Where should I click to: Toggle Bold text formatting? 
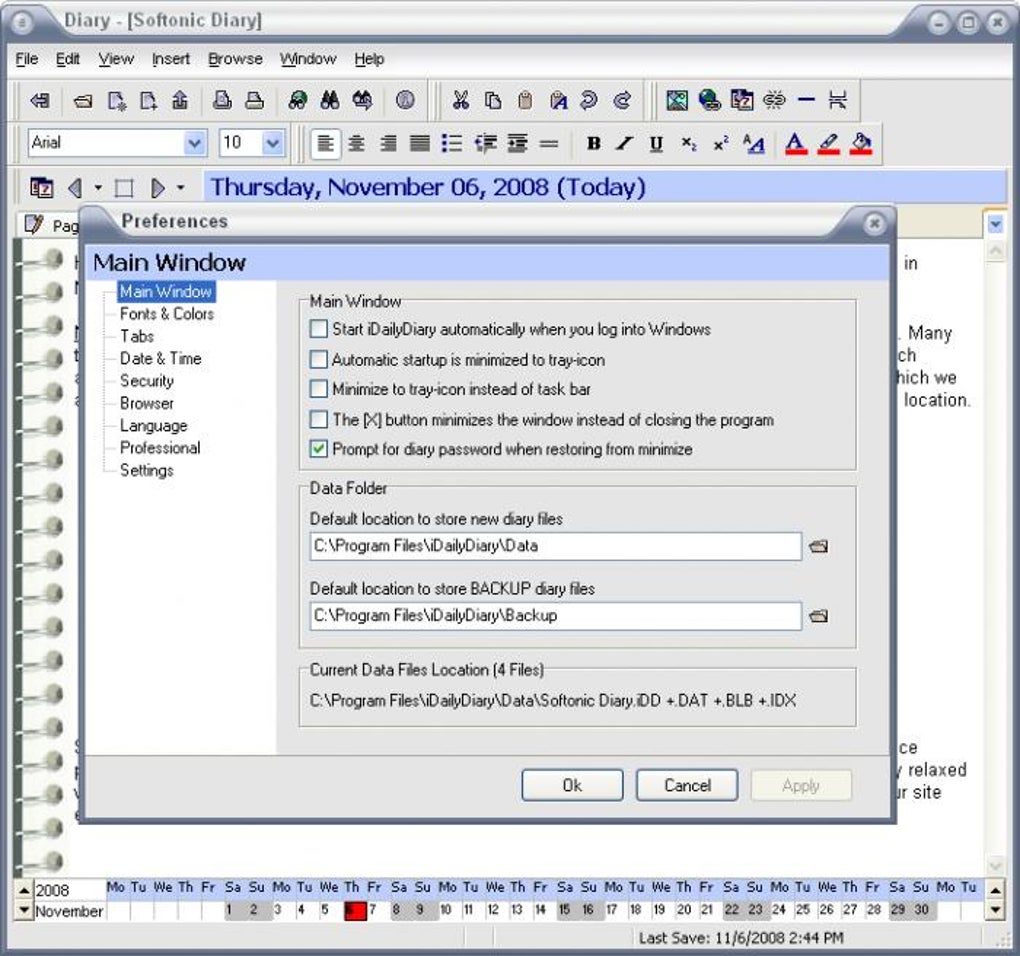593,143
